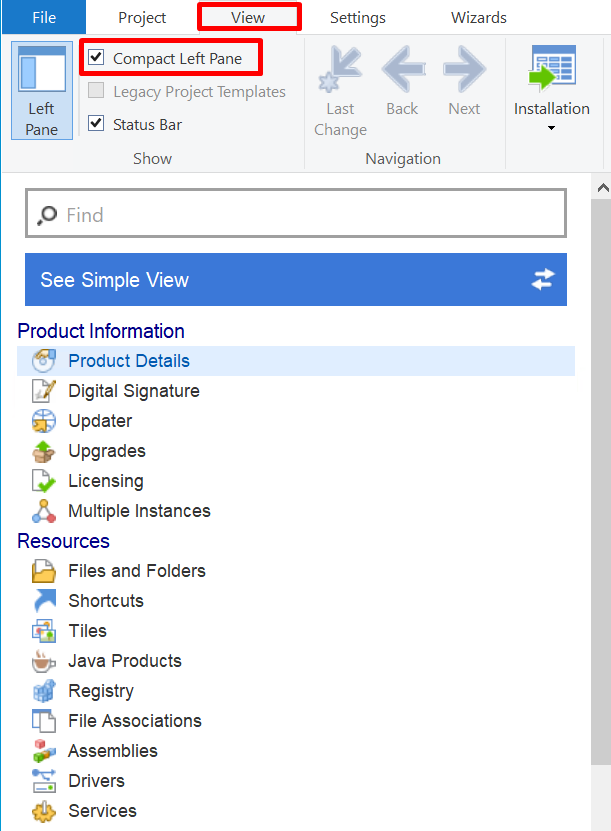Select the Upgrades package icon
Viewport: 611px width, 831px height.
click(x=43, y=451)
